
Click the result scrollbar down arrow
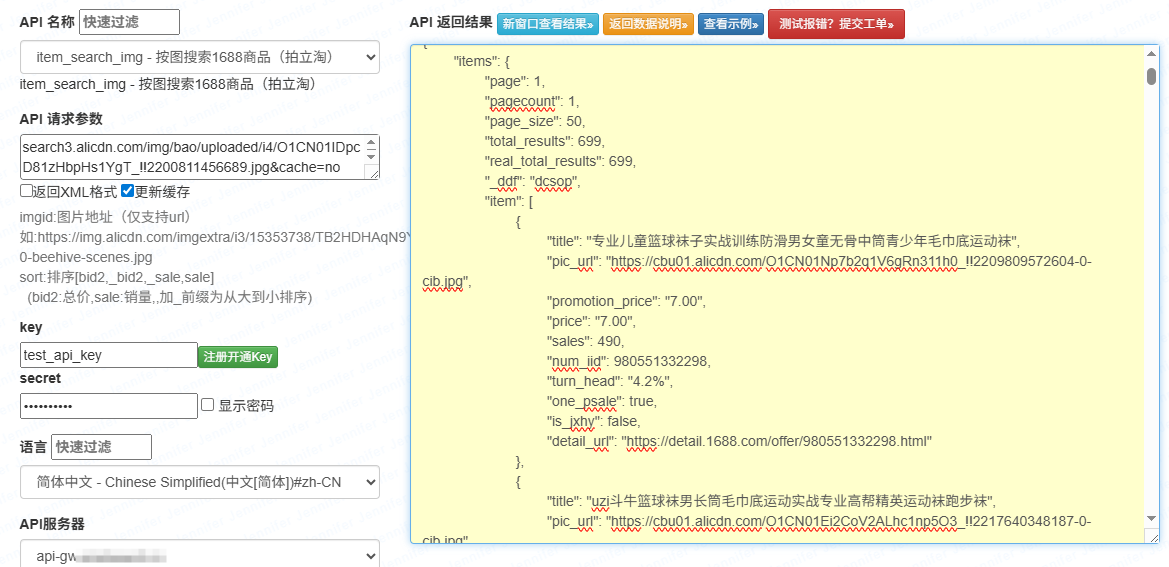click(1152, 519)
